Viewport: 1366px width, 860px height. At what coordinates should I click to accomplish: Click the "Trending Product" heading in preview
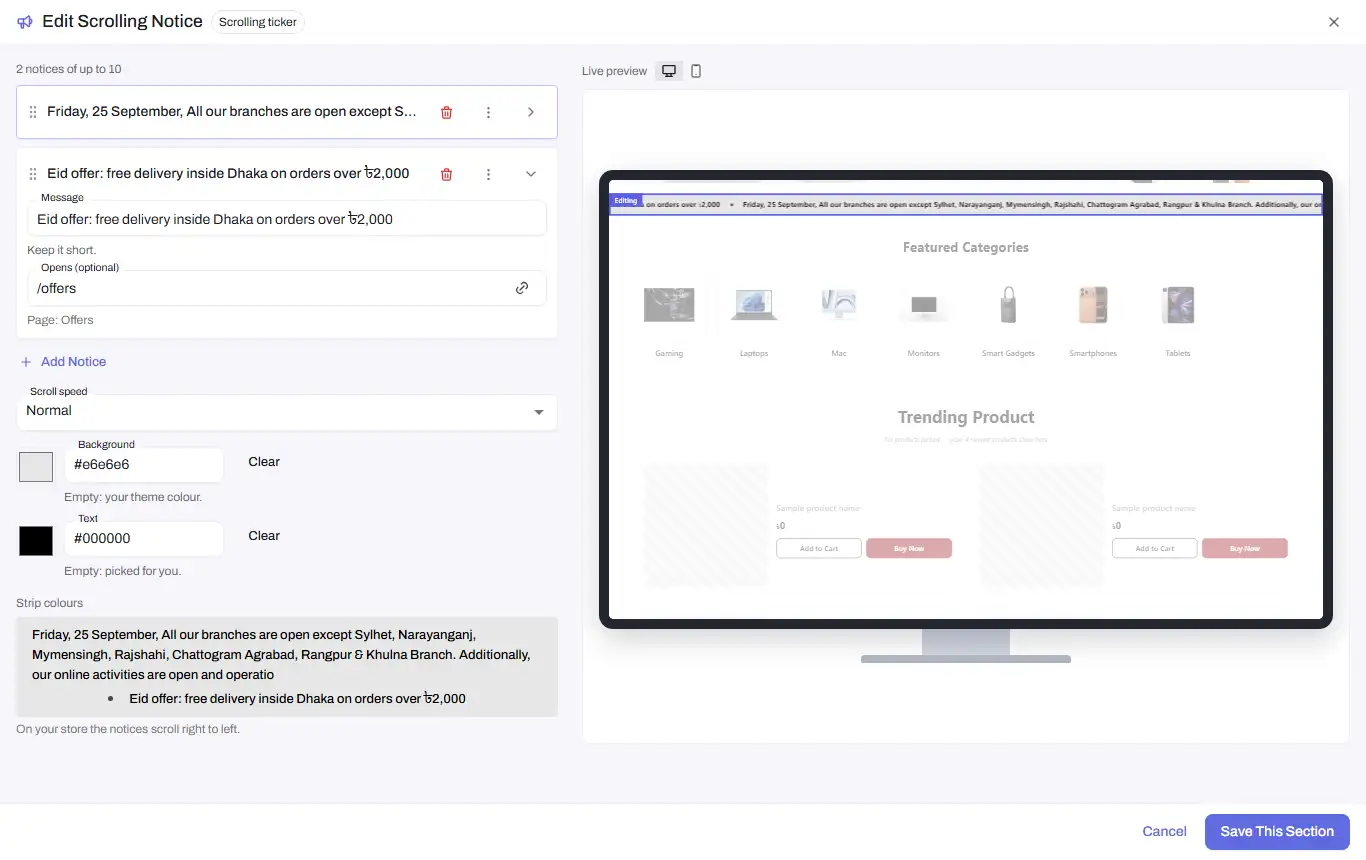966,417
